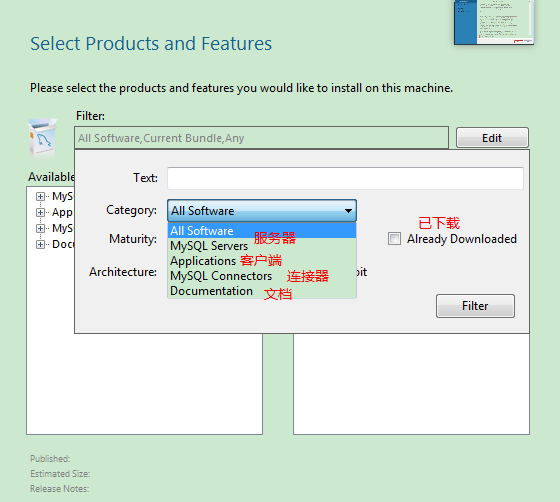
Task: Expand the Applications tree node
Action: click(40, 212)
